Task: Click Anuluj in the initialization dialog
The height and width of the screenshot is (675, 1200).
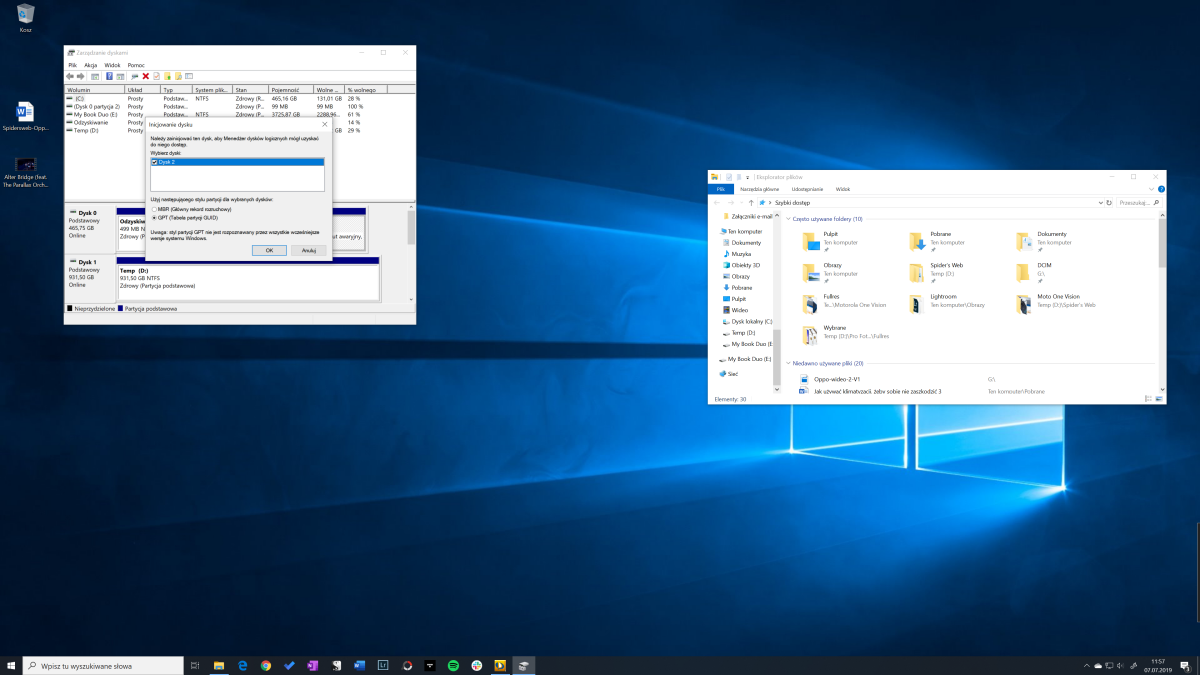Action: click(x=309, y=250)
